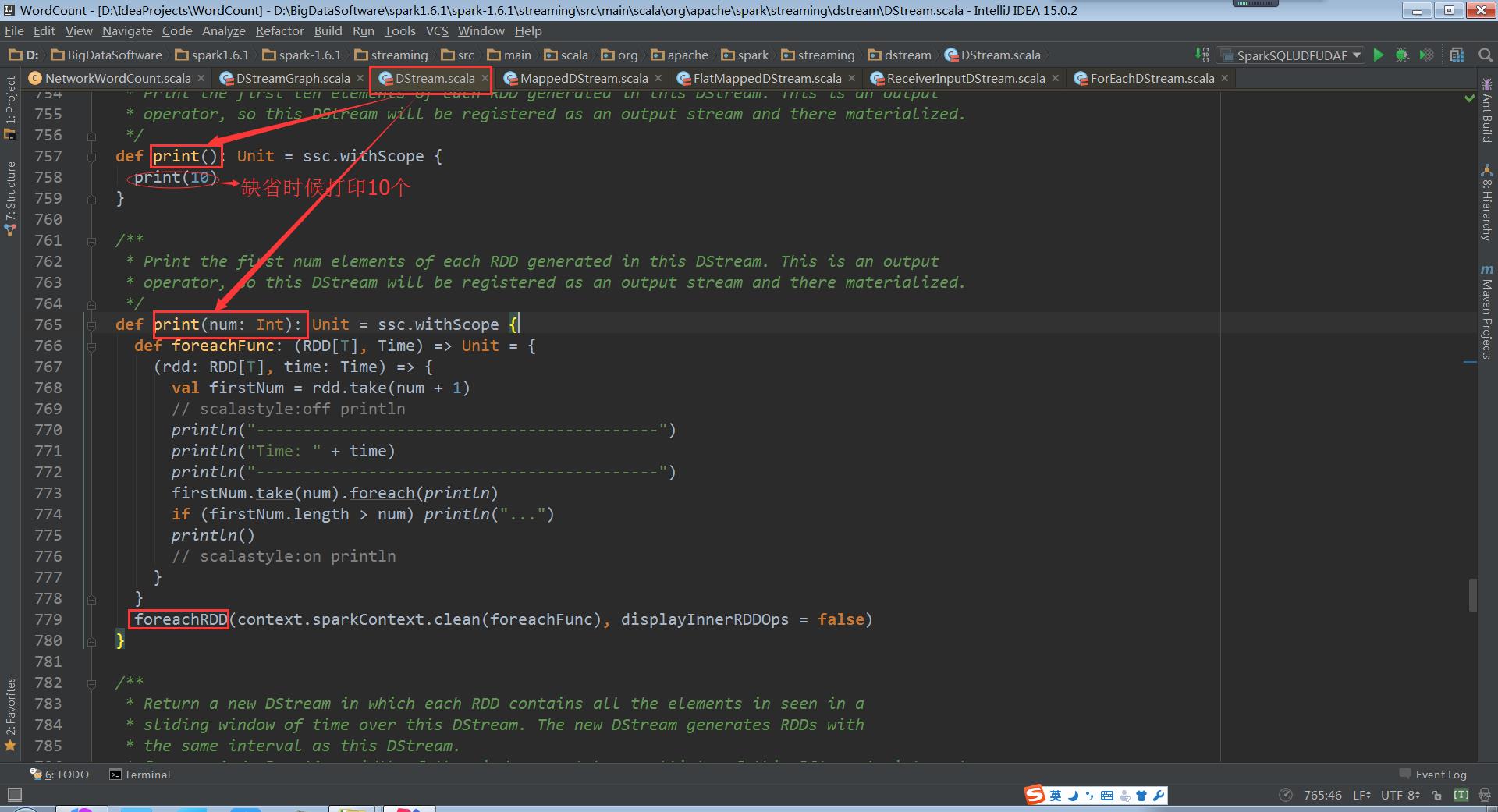Click the Sogou input method S icon

pos(1035,795)
